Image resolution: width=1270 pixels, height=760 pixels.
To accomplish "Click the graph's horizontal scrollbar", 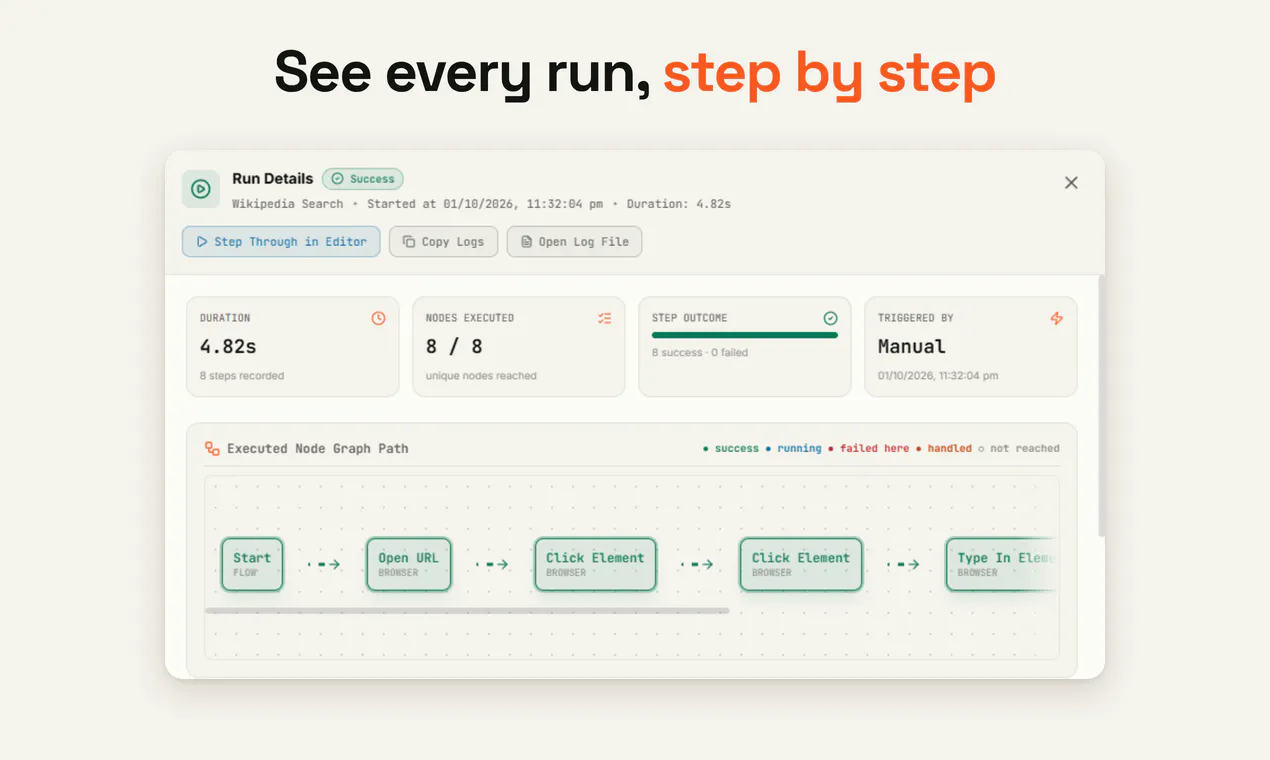I will 467,610.
